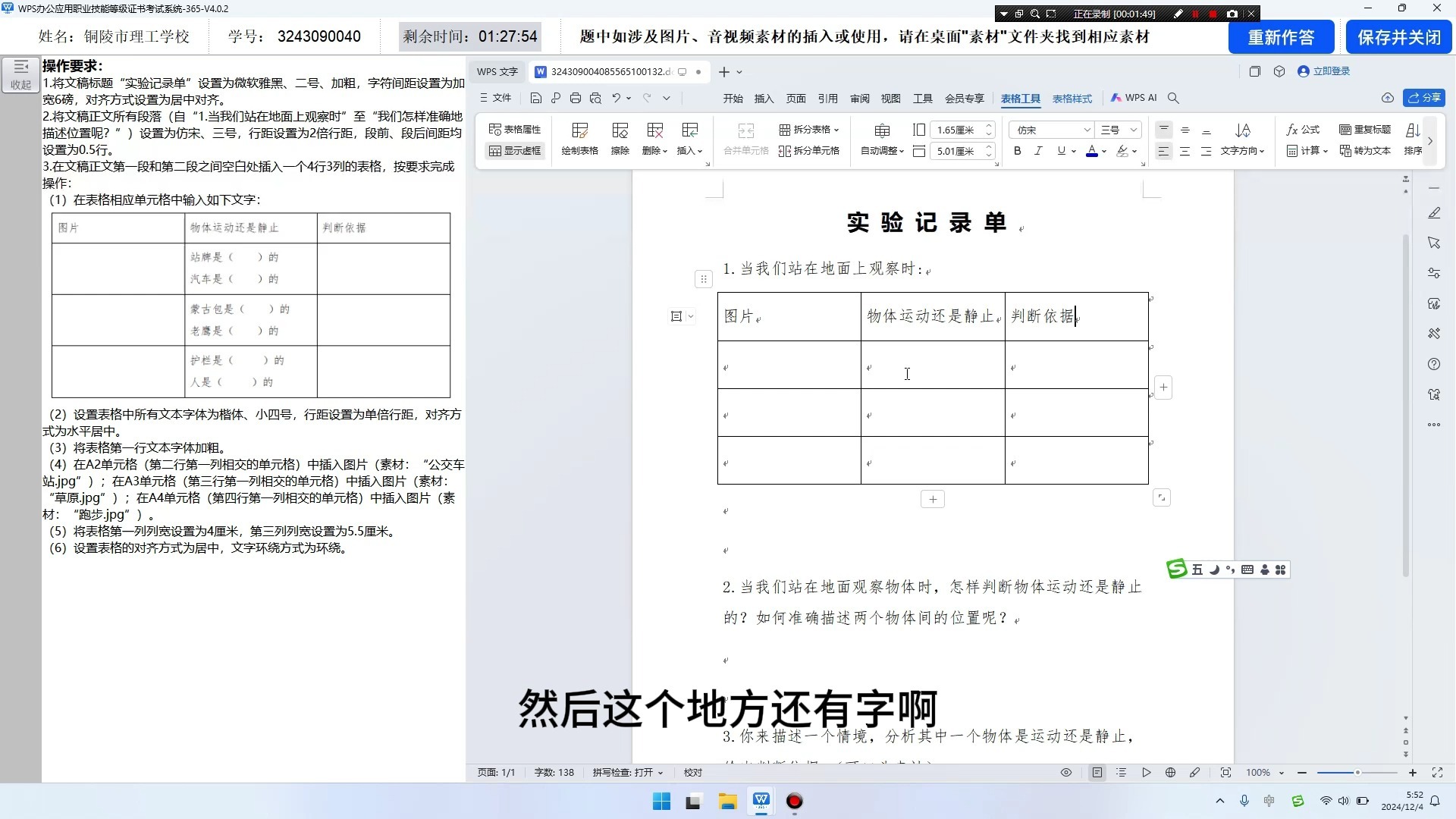Image resolution: width=1456 pixels, height=819 pixels.
Task: Insert a formula with the 公式 icon
Action: tap(1301, 130)
